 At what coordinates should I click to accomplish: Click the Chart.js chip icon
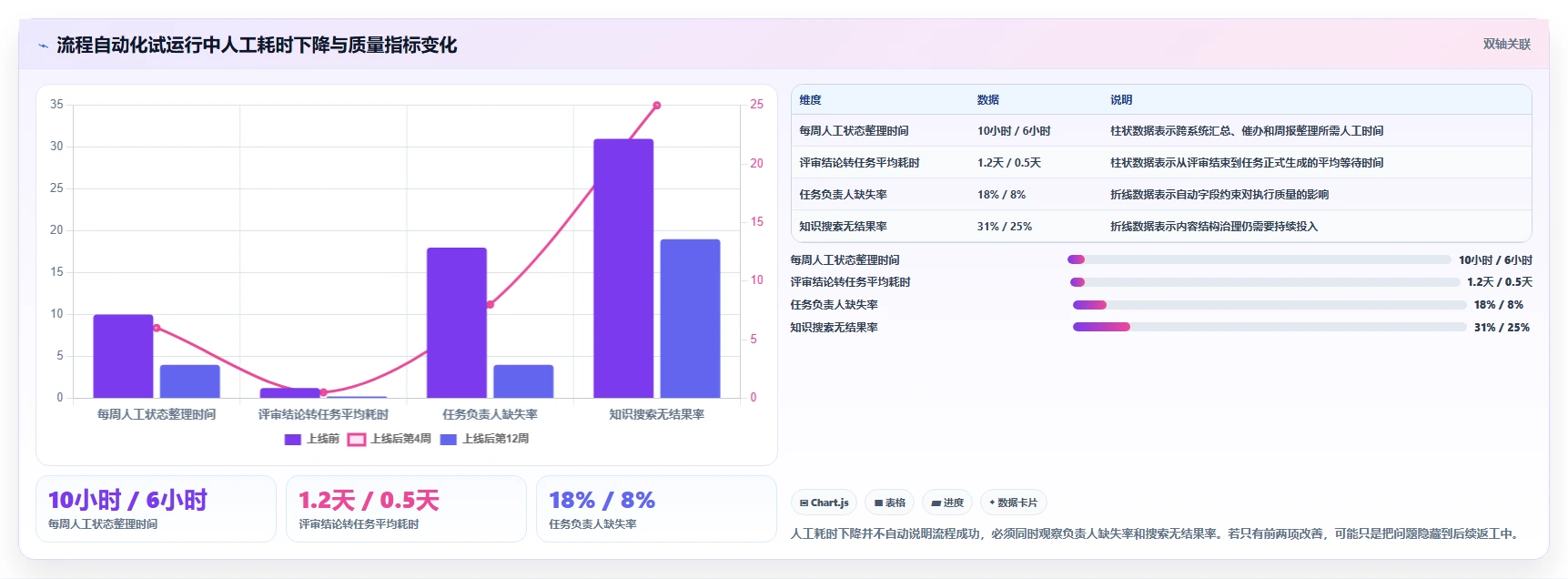pos(804,503)
